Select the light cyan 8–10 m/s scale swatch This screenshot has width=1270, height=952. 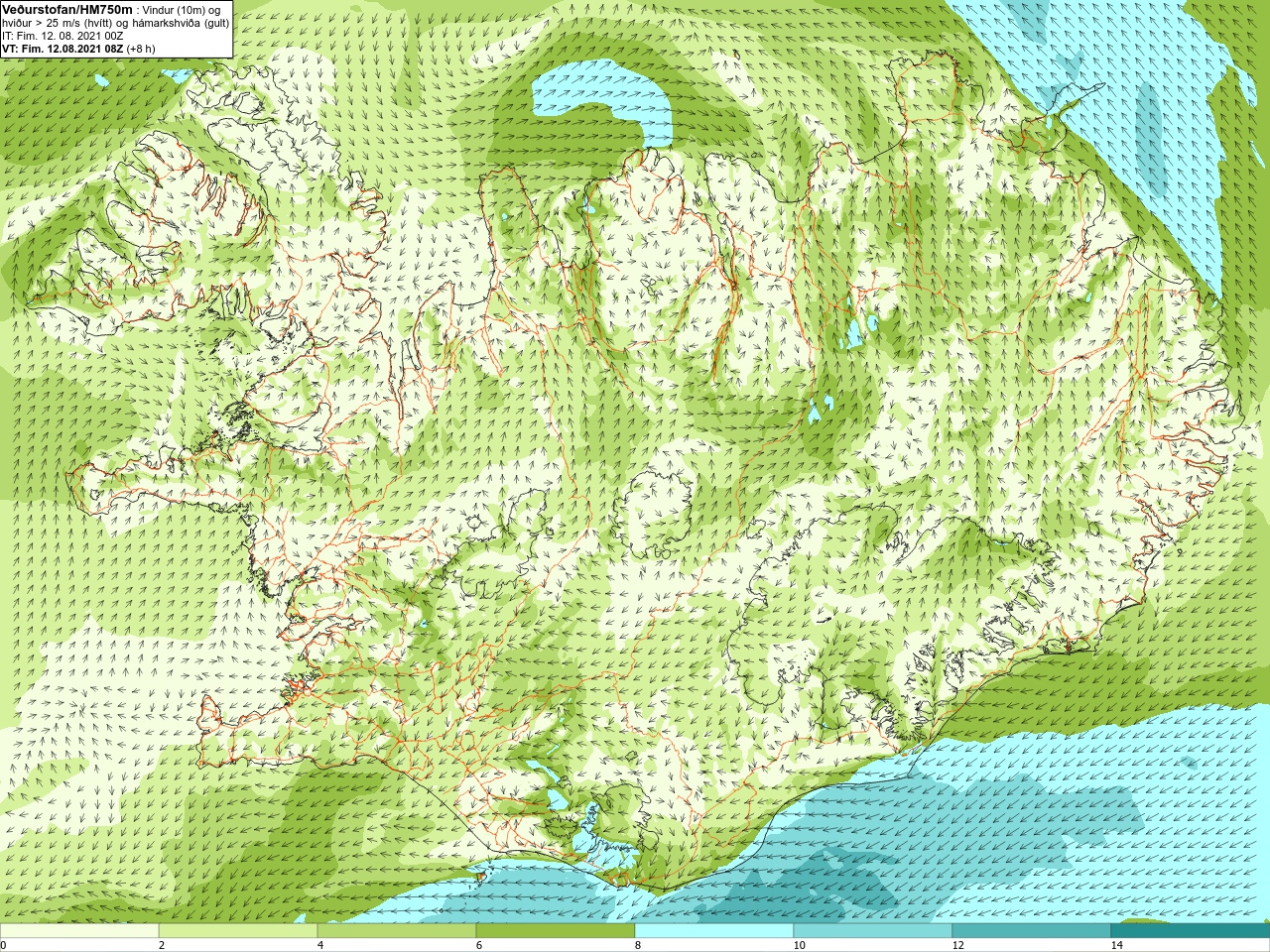(714, 931)
